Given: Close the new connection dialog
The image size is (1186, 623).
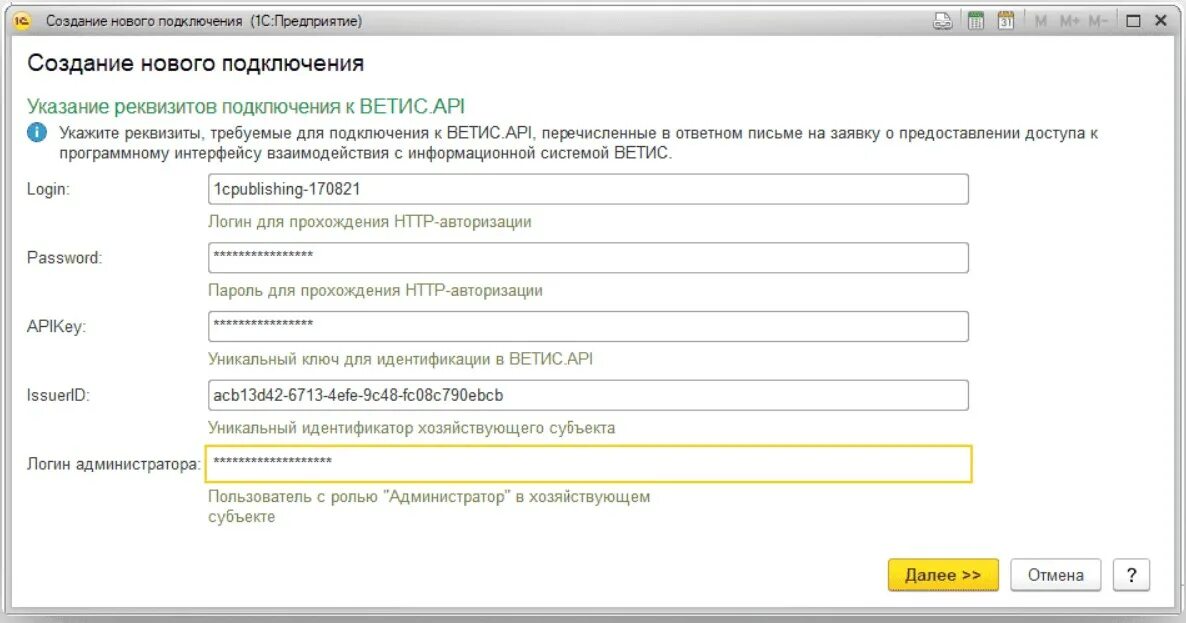Looking at the screenshot, I should pyautogui.click(x=1161, y=21).
